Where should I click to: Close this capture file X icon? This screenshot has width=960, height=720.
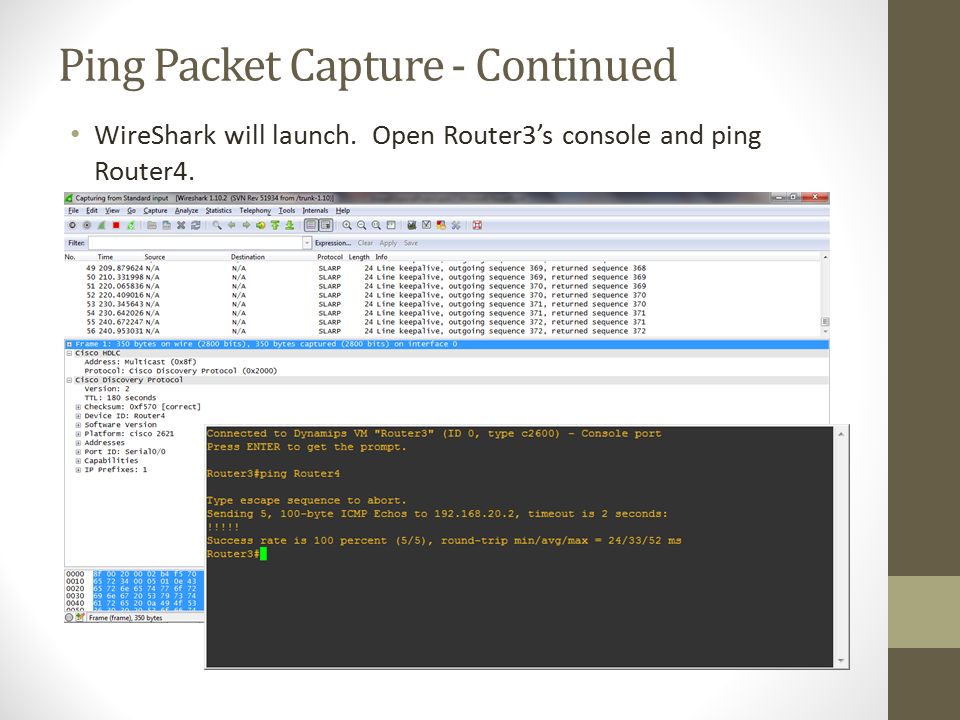coord(181,225)
